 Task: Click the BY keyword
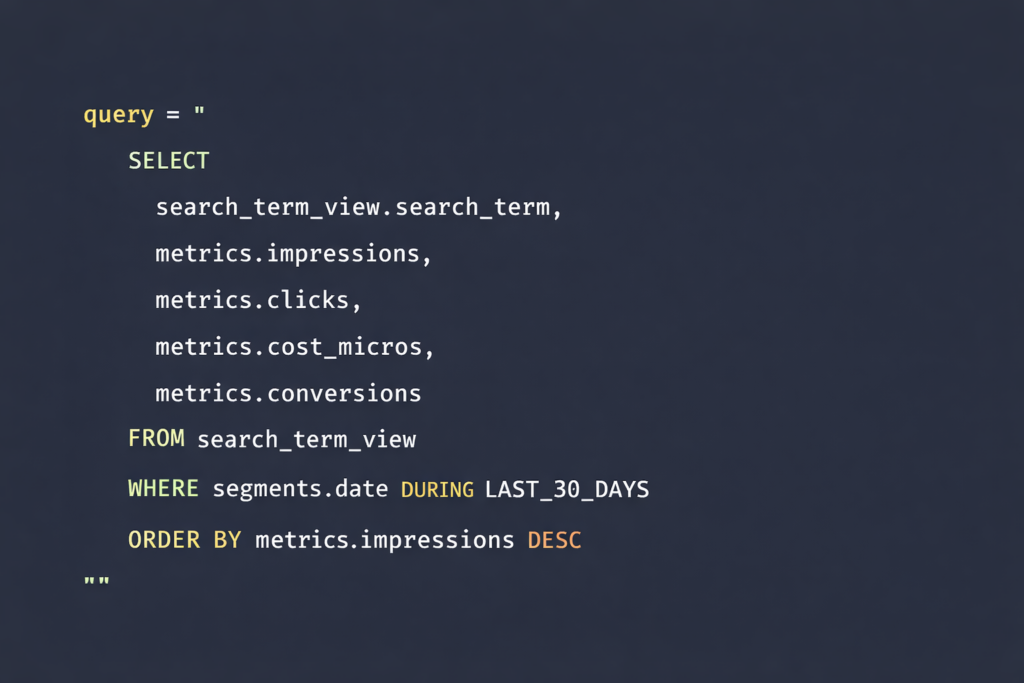tap(227, 540)
